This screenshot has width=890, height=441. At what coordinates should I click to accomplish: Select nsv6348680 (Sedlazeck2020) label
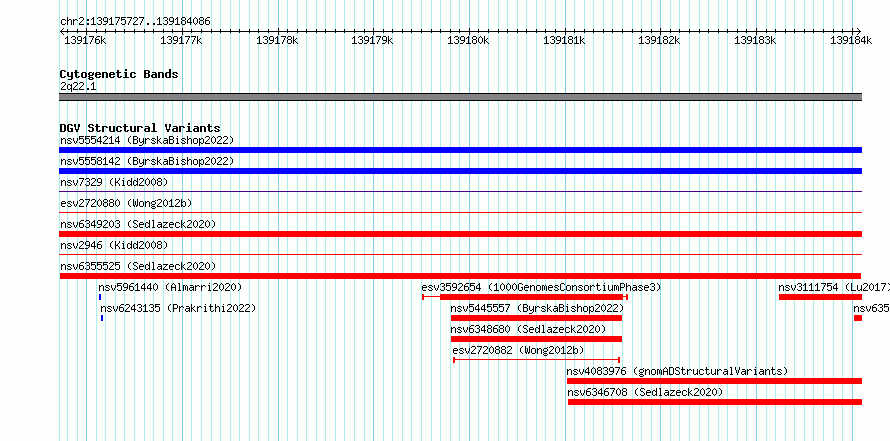528,330
